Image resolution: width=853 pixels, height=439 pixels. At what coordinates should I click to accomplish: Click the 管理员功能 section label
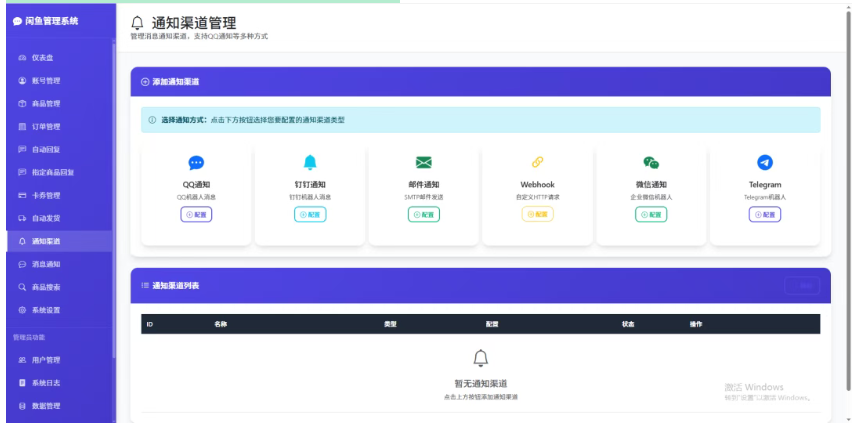[29, 337]
